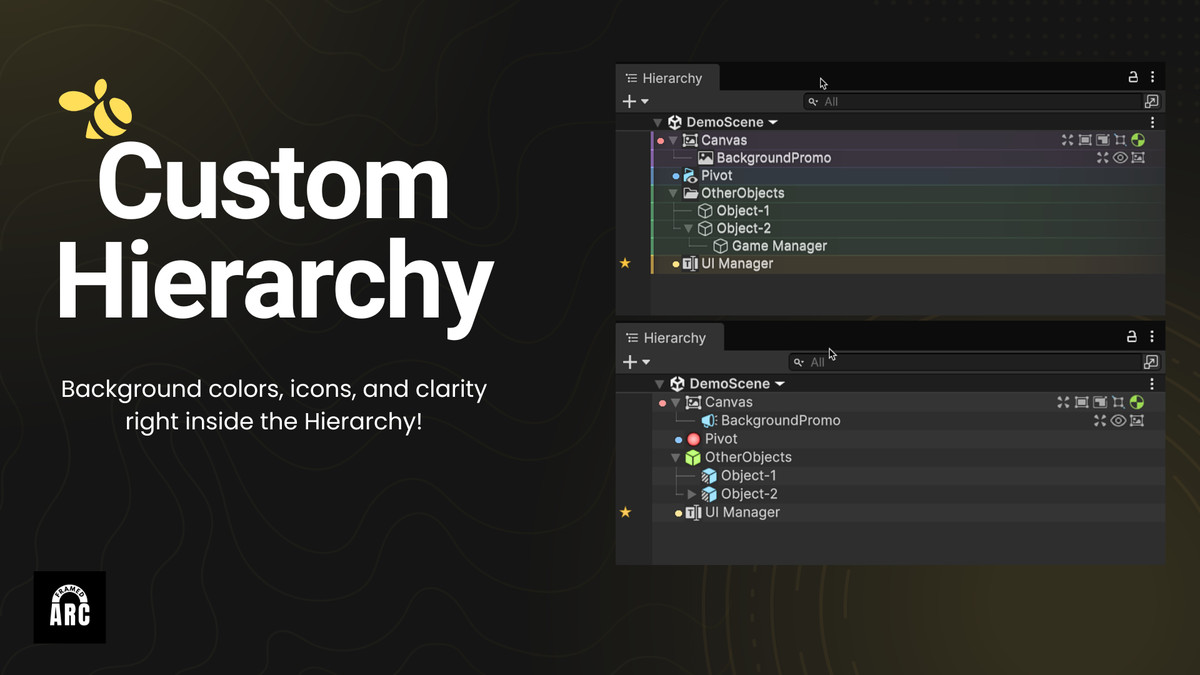The width and height of the screenshot is (1200, 675).
Task: Click the star icon next to UI Manager
Action: click(x=626, y=263)
